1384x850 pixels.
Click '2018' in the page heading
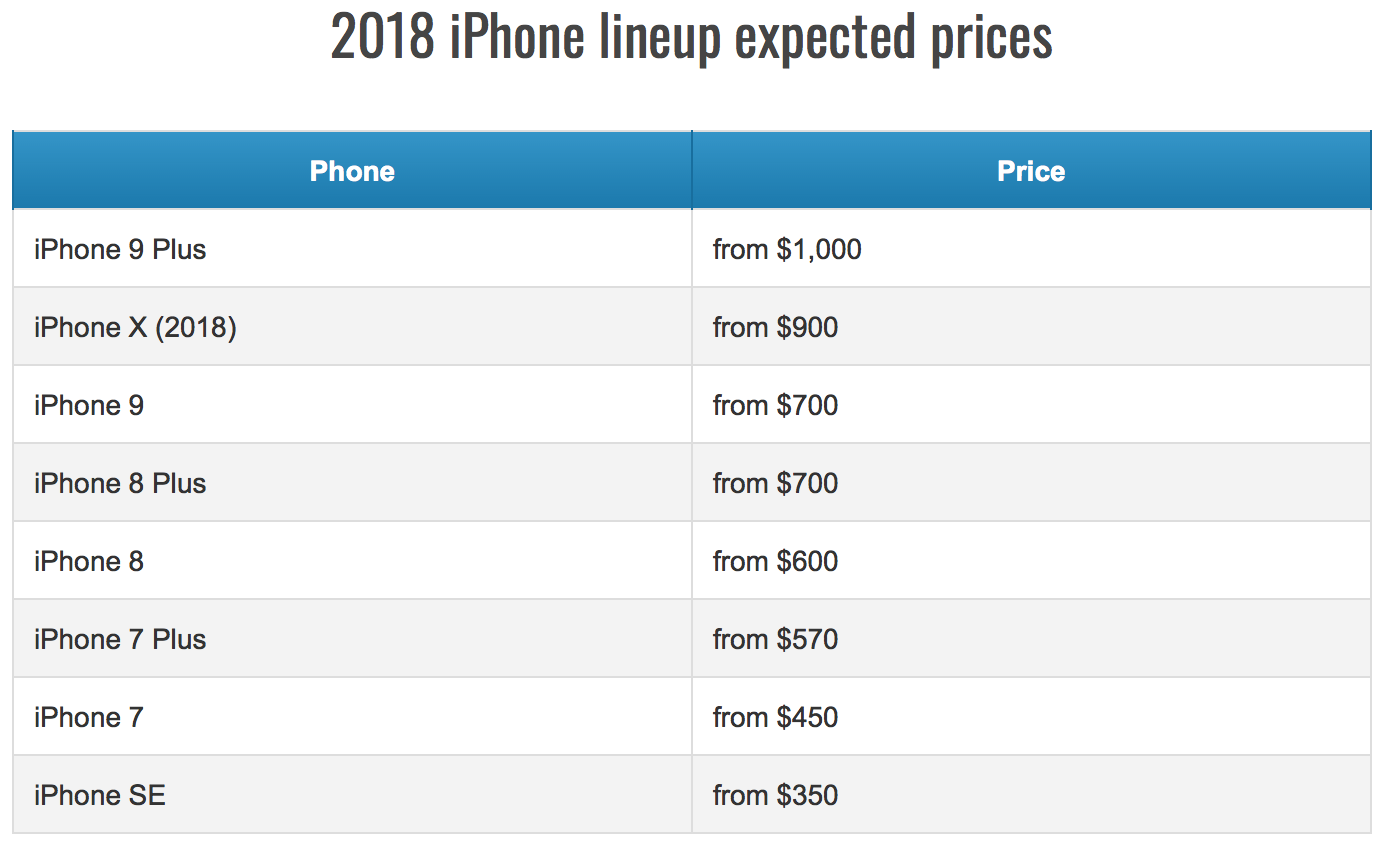click(x=383, y=37)
